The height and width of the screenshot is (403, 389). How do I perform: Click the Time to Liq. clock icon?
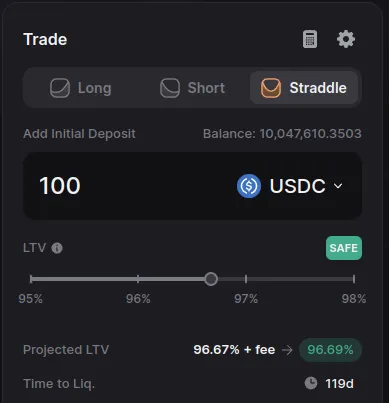[x=311, y=383]
